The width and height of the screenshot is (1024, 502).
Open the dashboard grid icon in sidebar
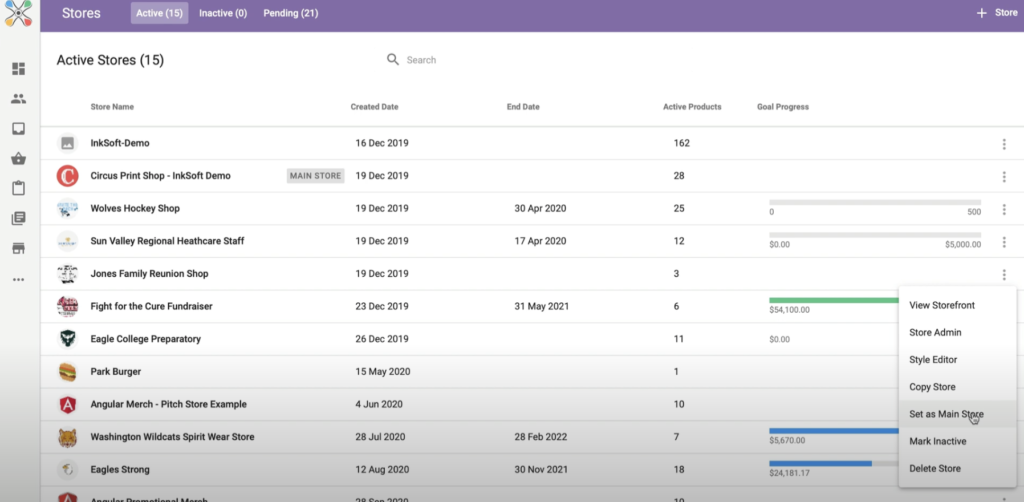pos(18,69)
